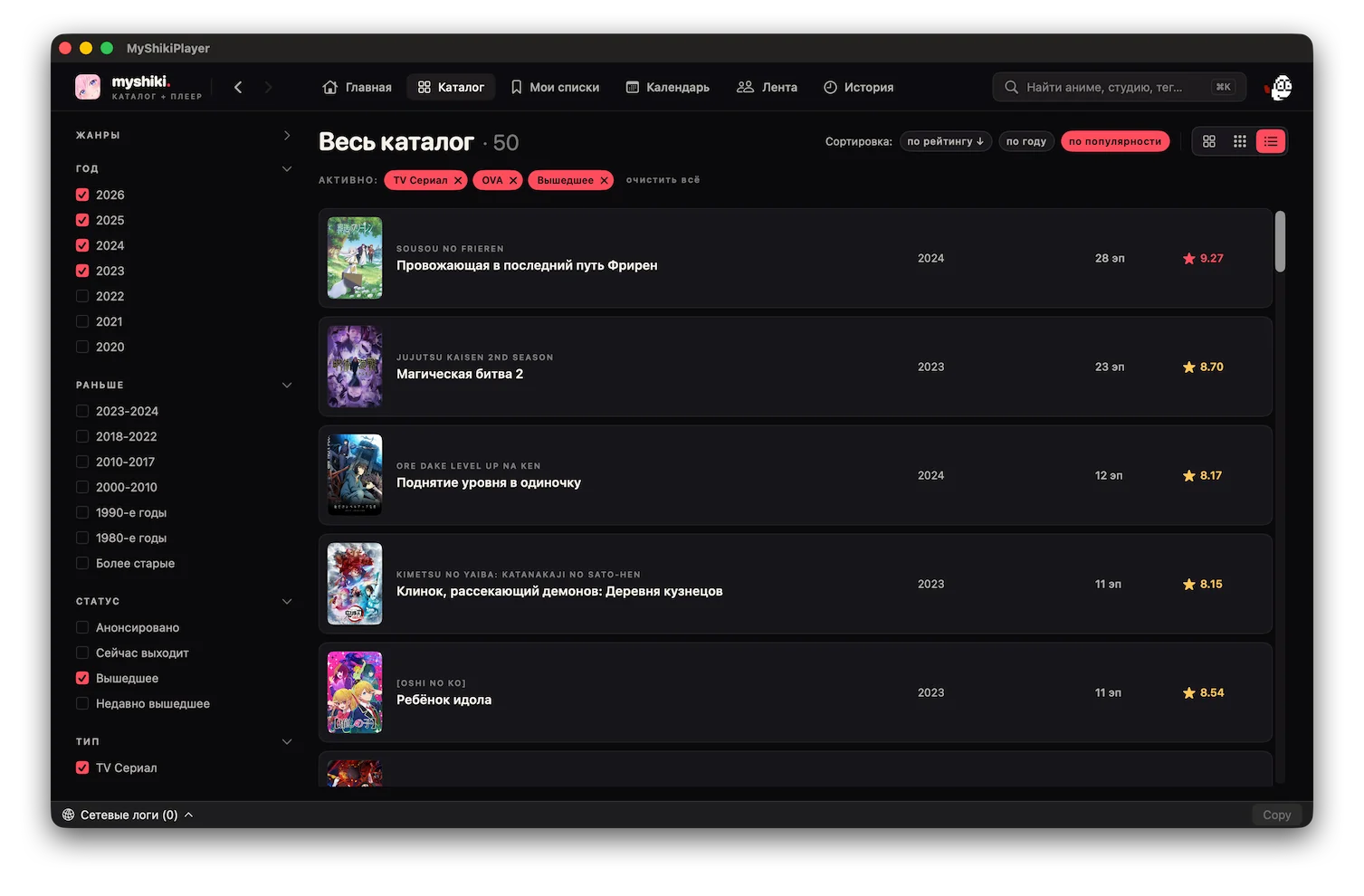1364x896 pixels.
Task: Check the 2020 year filter
Action: pos(82,347)
